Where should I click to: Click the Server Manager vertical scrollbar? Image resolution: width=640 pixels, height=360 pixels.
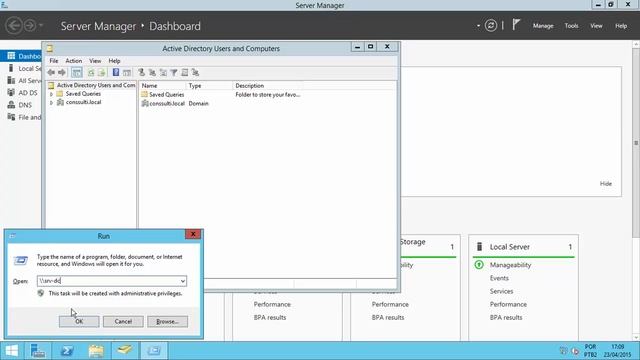coord(636,143)
